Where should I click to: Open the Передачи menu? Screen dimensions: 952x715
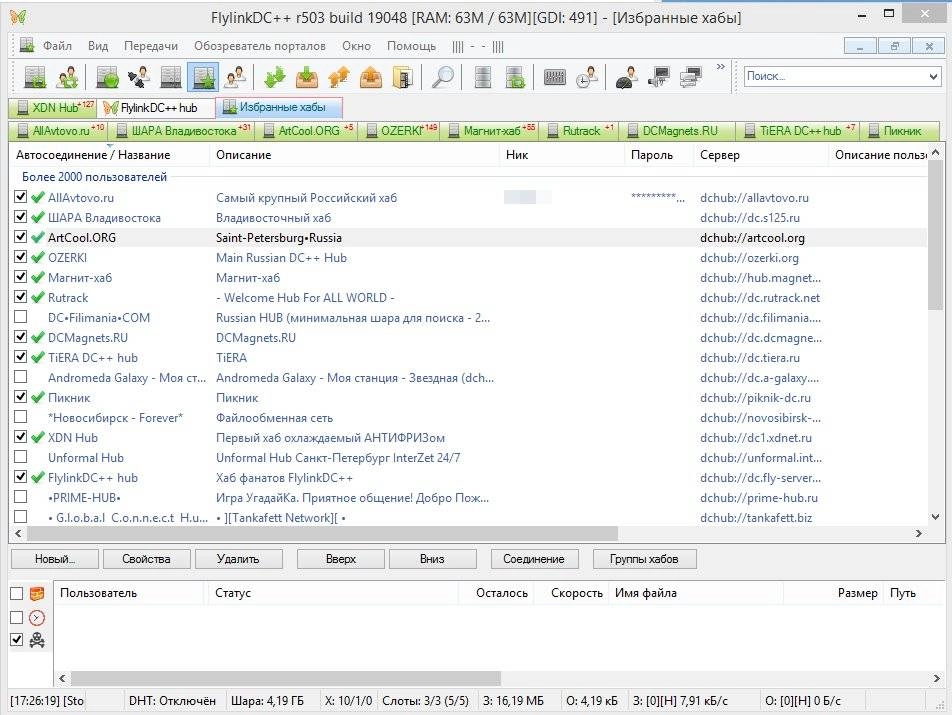pos(151,46)
